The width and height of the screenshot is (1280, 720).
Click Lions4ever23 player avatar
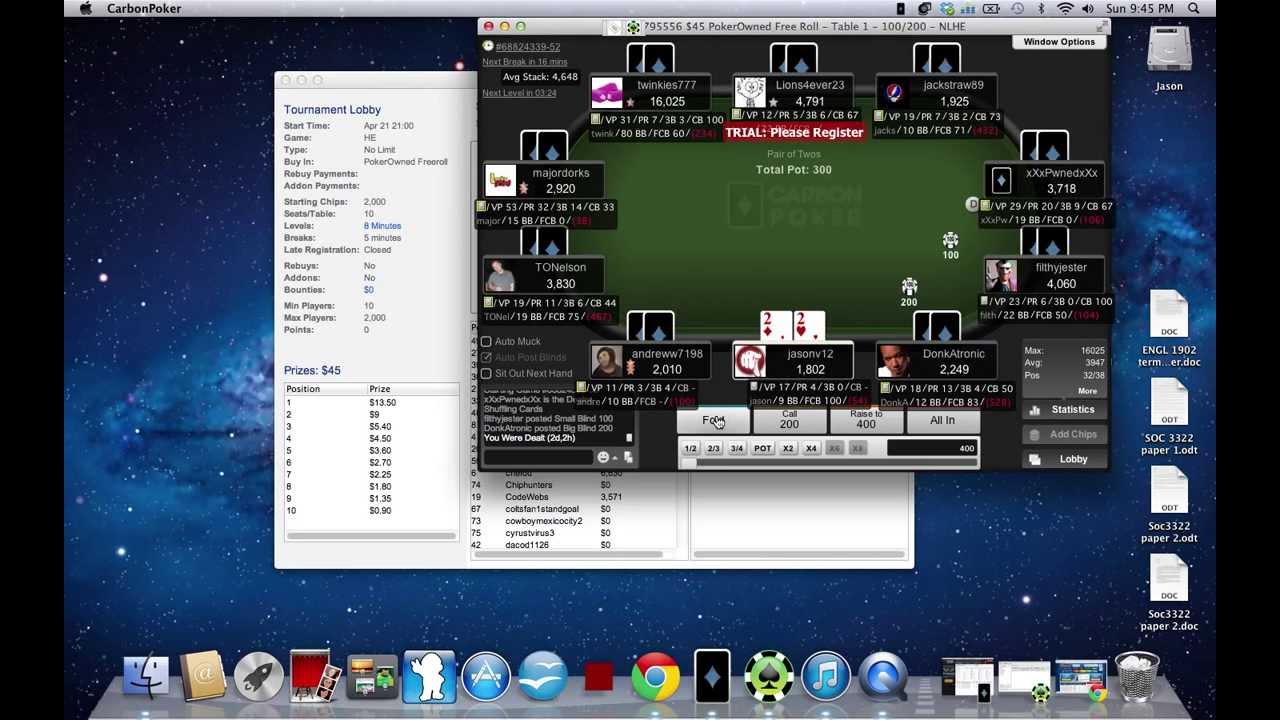pos(749,93)
